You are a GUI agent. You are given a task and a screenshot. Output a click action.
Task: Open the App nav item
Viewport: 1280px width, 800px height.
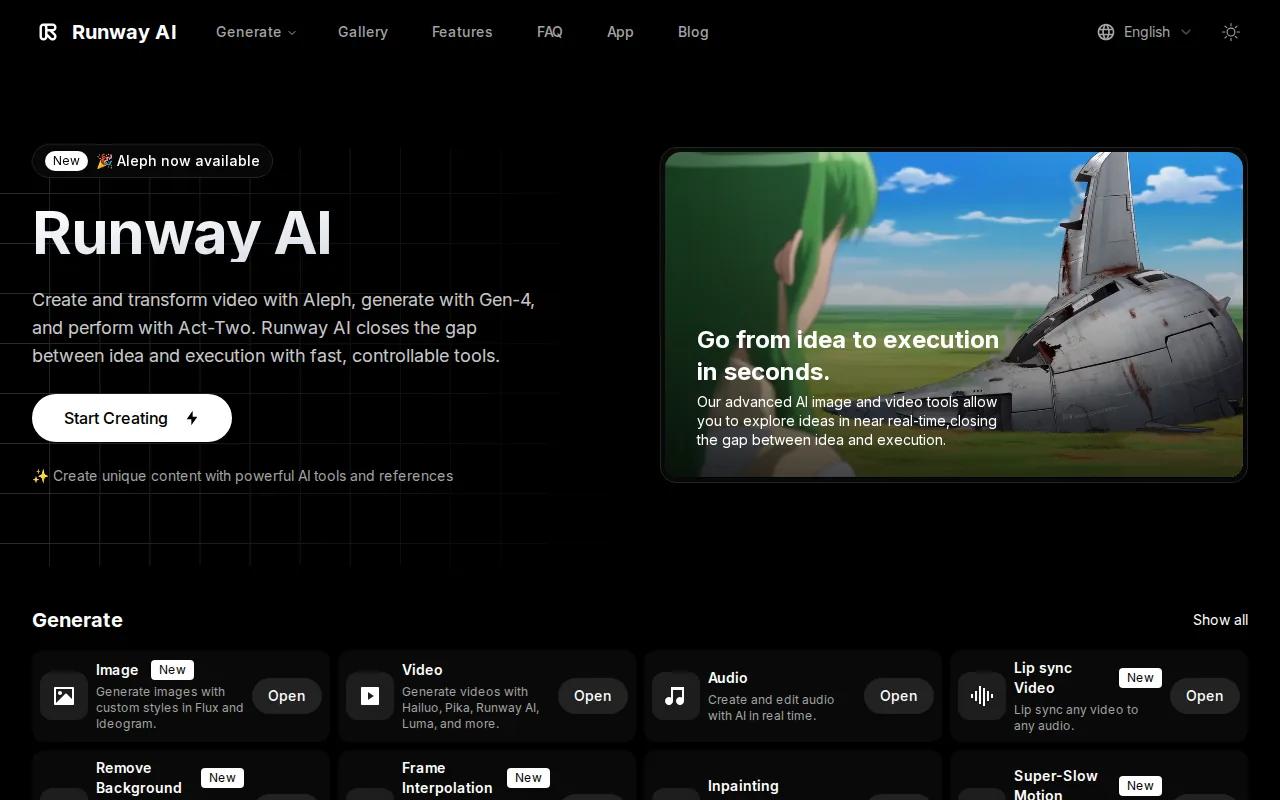620,32
